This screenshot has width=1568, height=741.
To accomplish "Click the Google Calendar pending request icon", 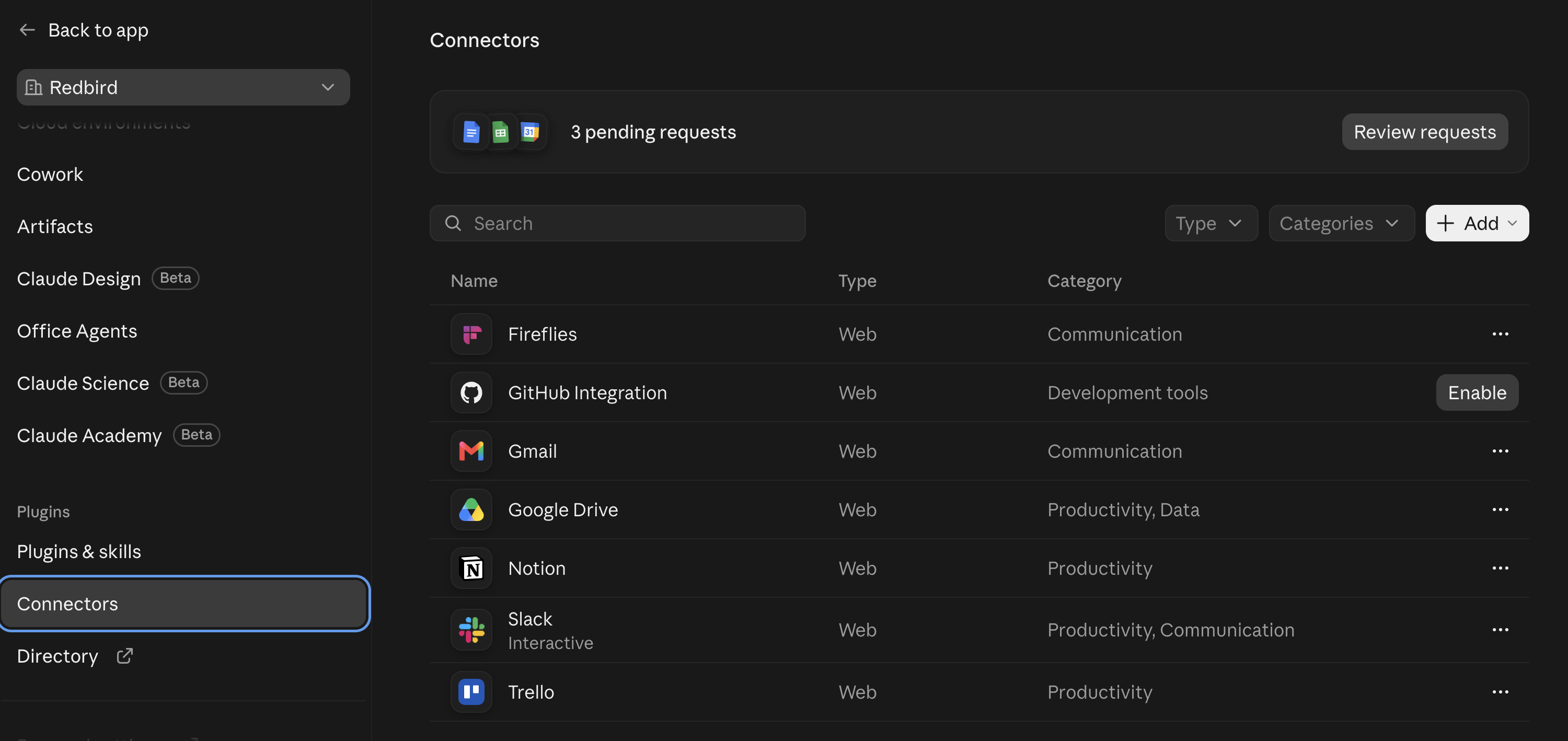I will (530, 132).
